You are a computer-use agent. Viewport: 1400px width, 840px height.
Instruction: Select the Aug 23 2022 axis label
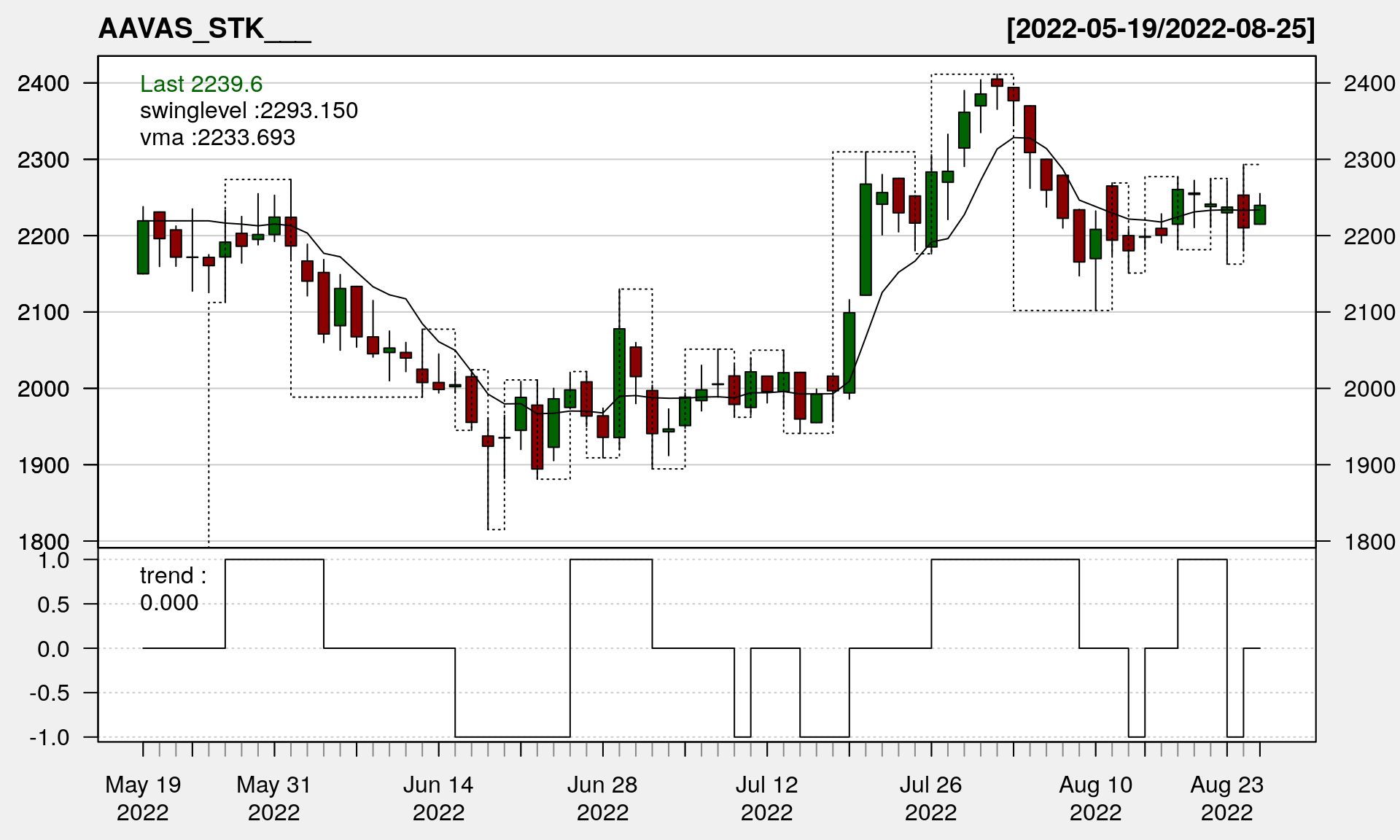click(x=1226, y=798)
